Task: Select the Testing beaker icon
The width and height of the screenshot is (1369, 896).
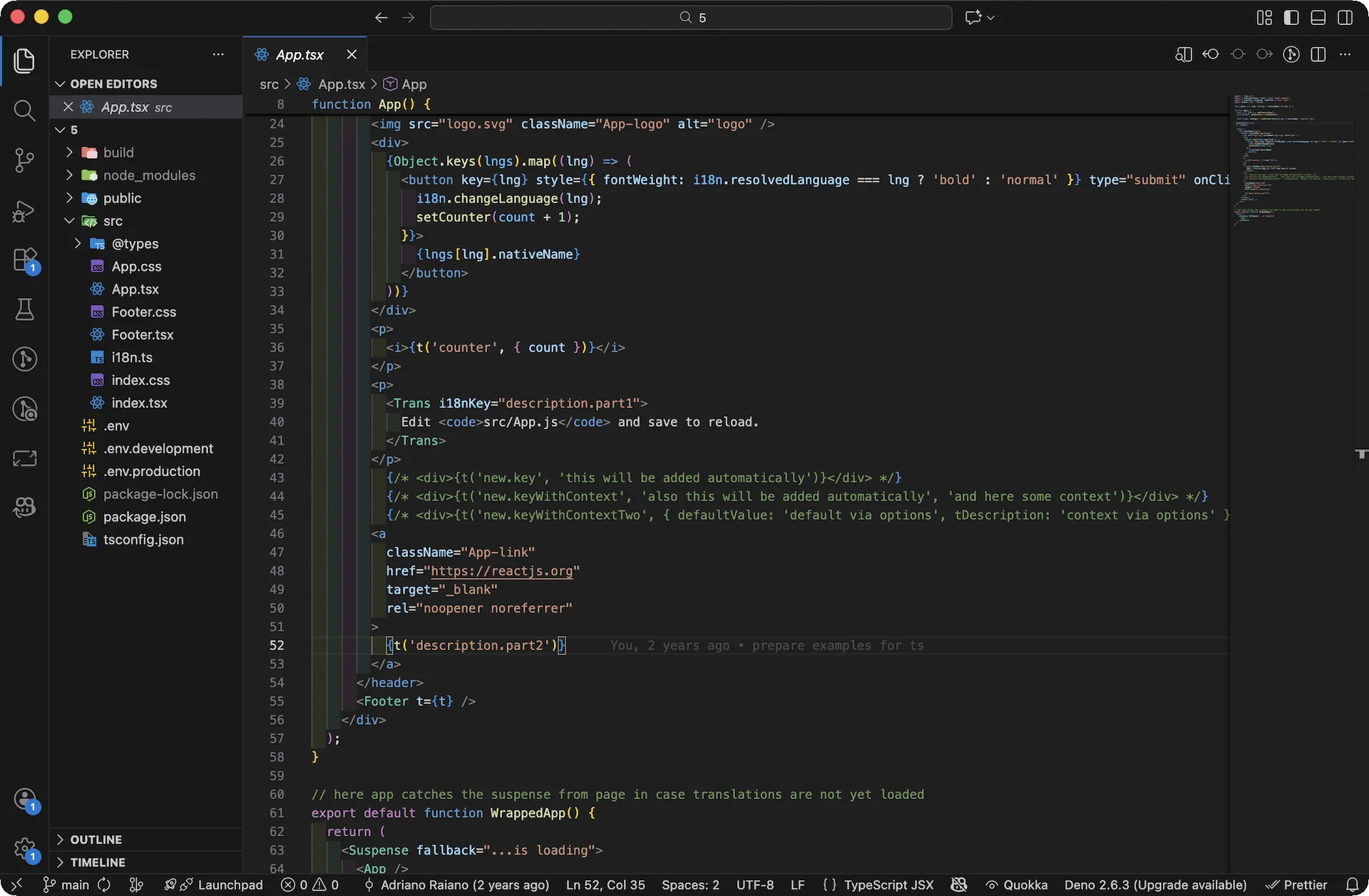Action: tap(25, 309)
